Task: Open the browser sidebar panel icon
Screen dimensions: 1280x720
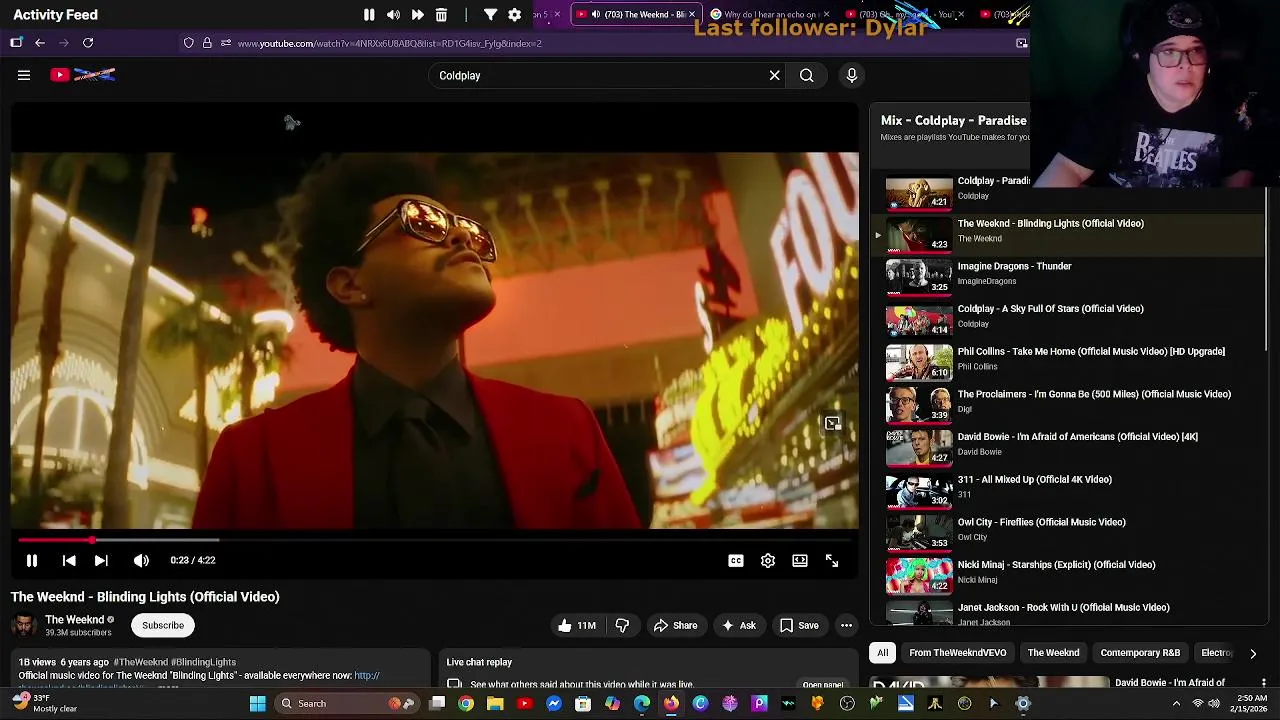Action: [x=16, y=43]
